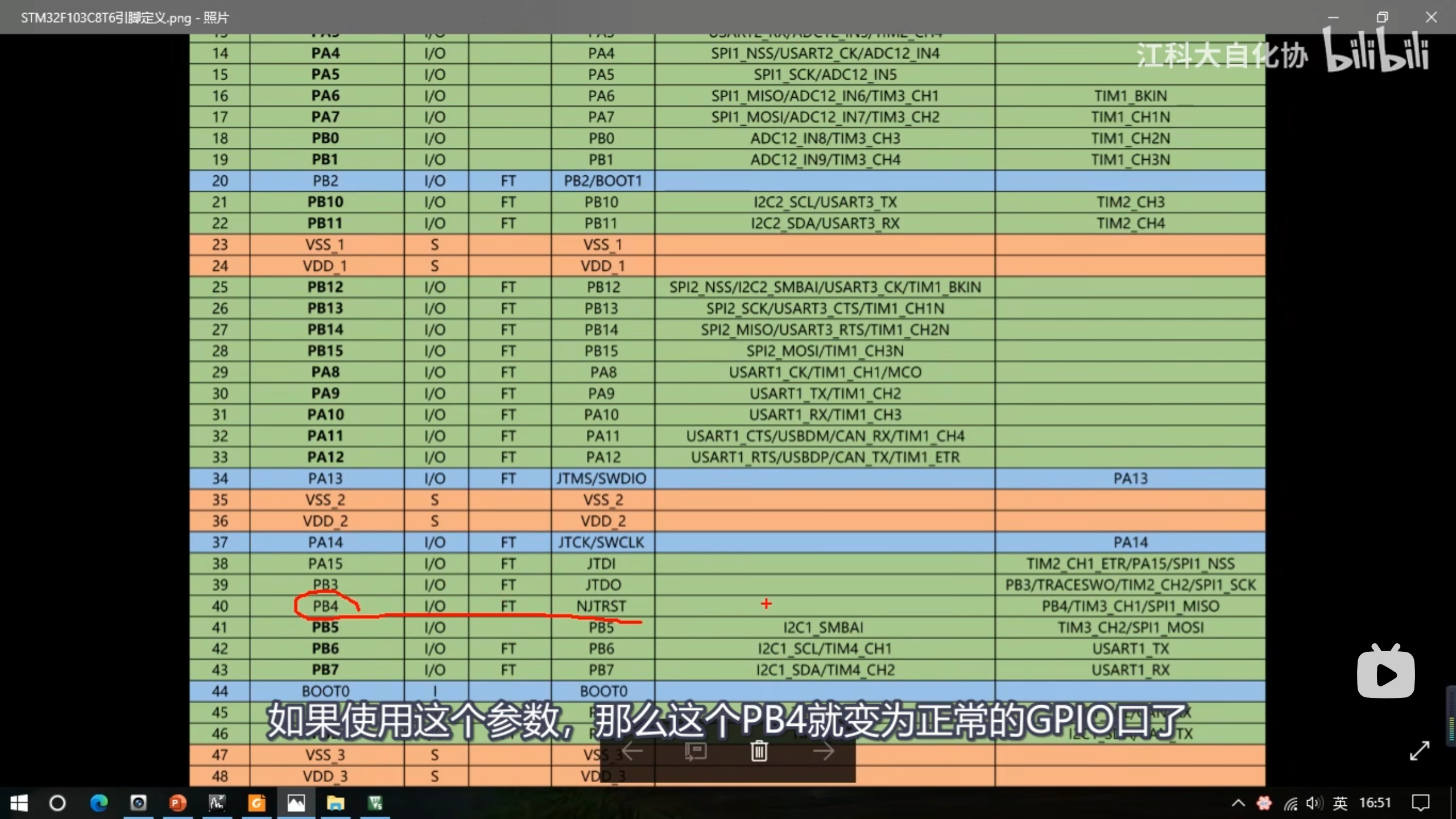Go to the previous photo arrow
The width and height of the screenshot is (1456, 819).
pos(632,751)
